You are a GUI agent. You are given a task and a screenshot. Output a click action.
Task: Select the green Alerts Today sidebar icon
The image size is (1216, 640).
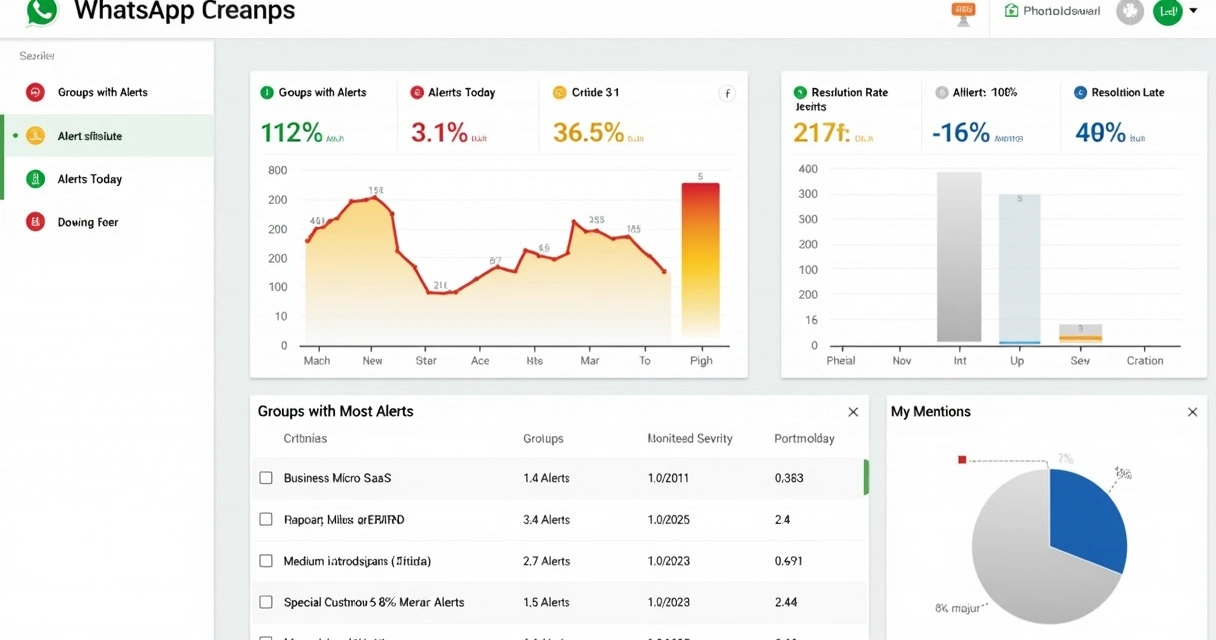tap(36, 179)
